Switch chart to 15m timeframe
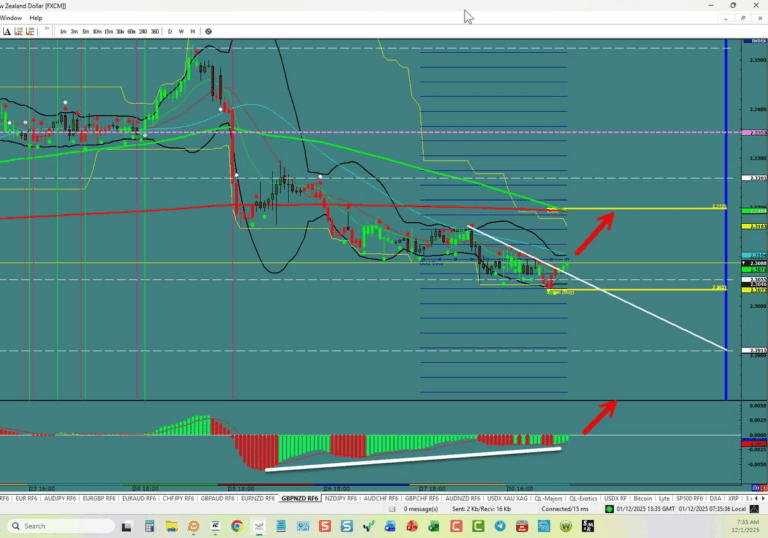 [x=109, y=31]
